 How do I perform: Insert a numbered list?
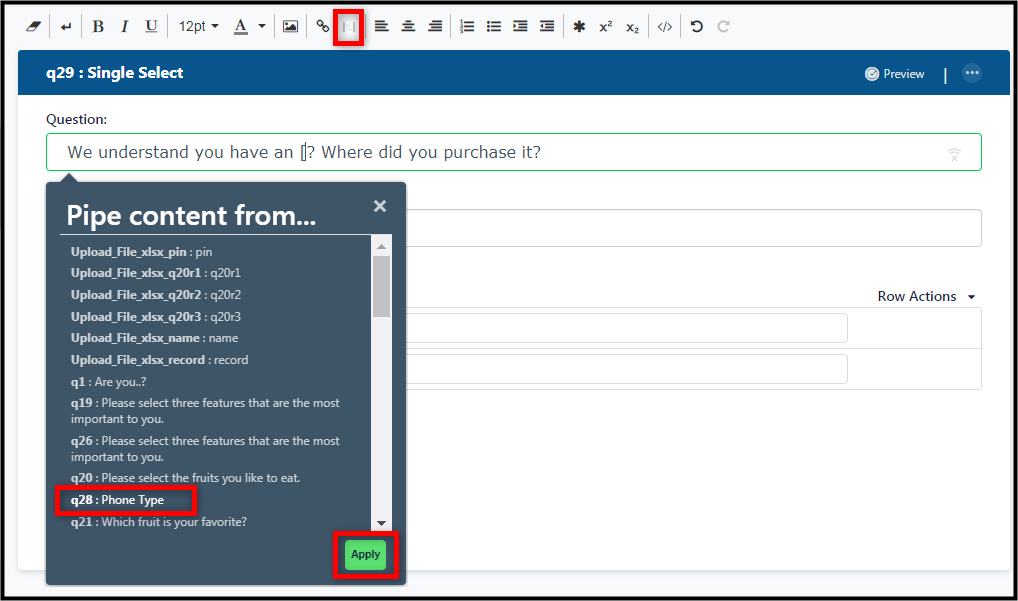tap(467, 27)
